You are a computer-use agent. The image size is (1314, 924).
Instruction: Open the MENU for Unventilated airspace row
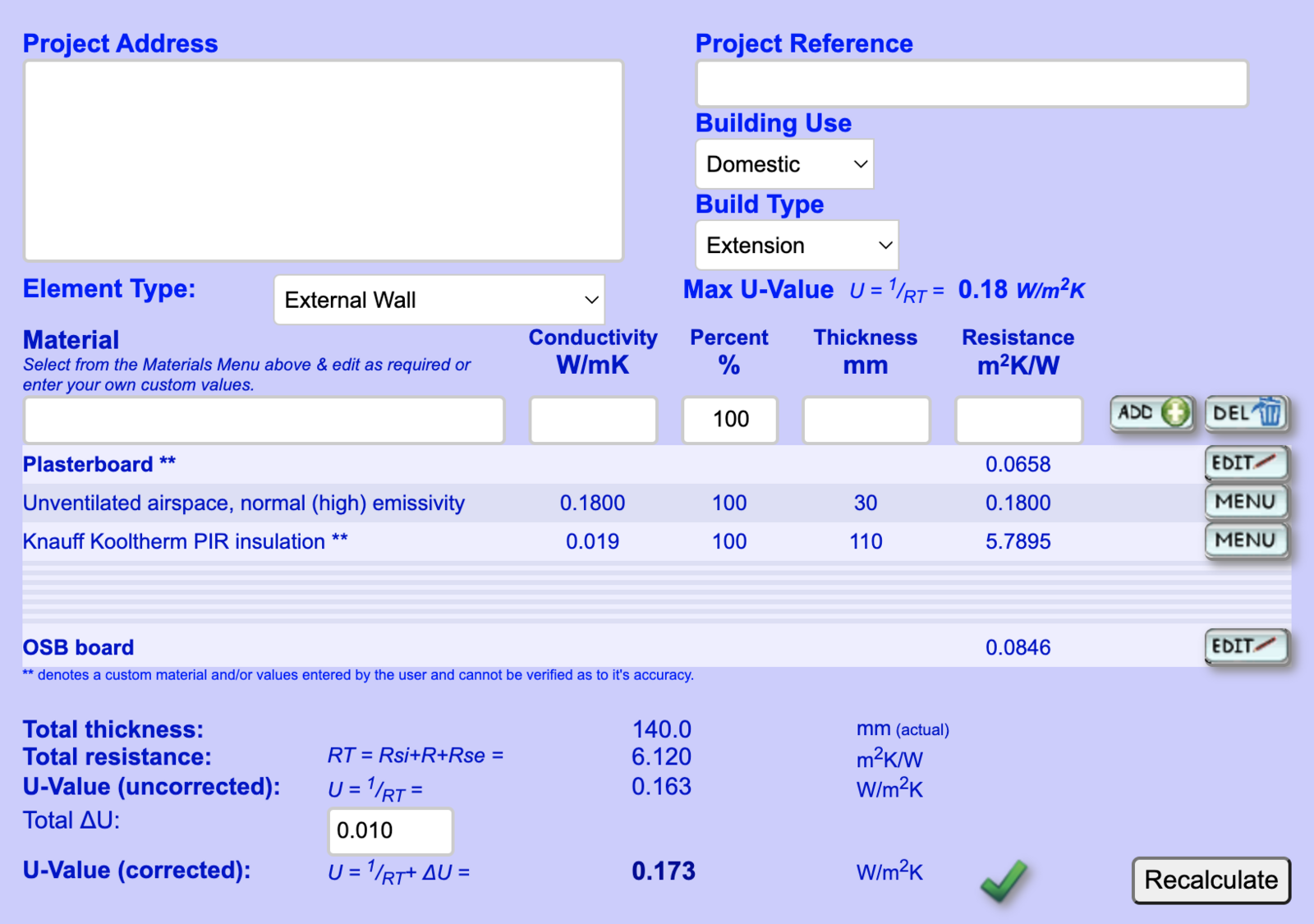click(x=1246, y=502)
